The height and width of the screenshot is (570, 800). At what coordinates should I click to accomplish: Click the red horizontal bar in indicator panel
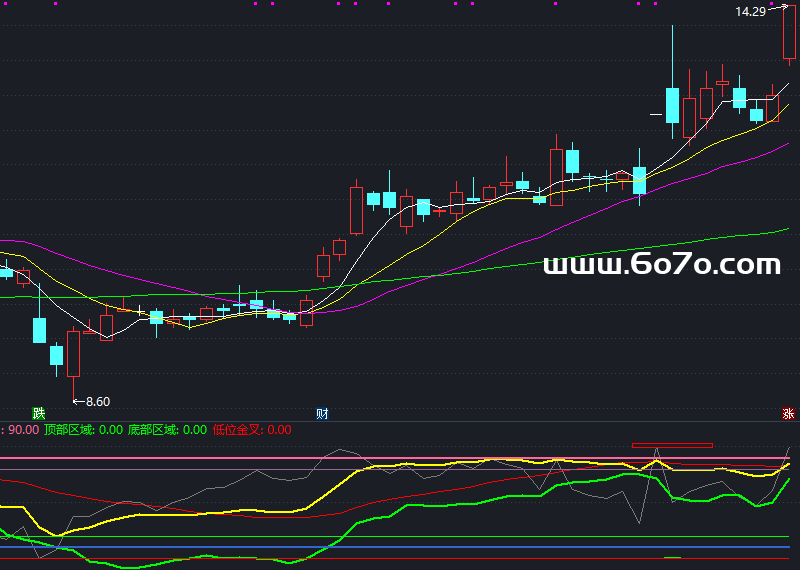[x=672, y=445]
